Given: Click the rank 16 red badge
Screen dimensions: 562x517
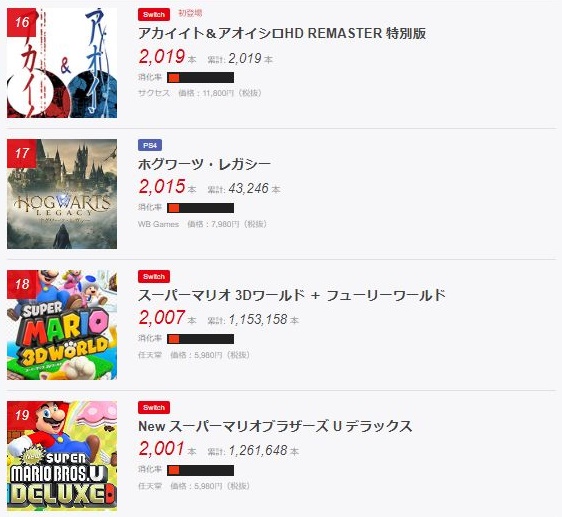Looking at the screenshot, I should [22, 23].
